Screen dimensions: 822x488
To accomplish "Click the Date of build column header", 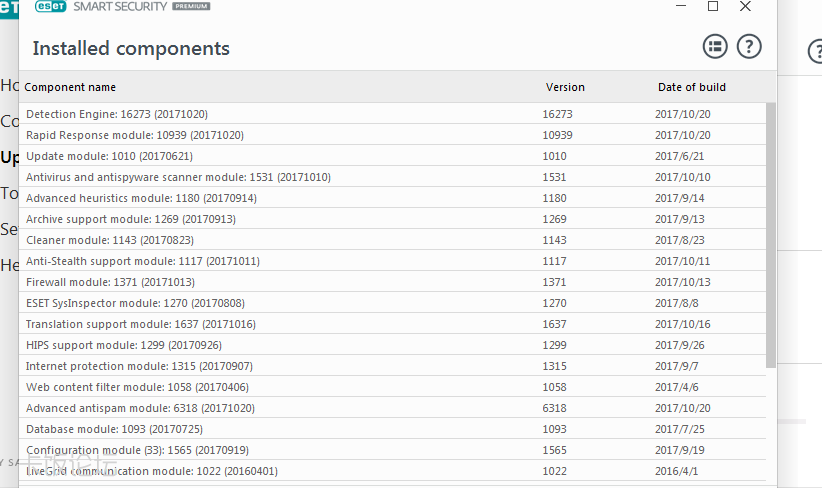I will [x=692, y=87].
